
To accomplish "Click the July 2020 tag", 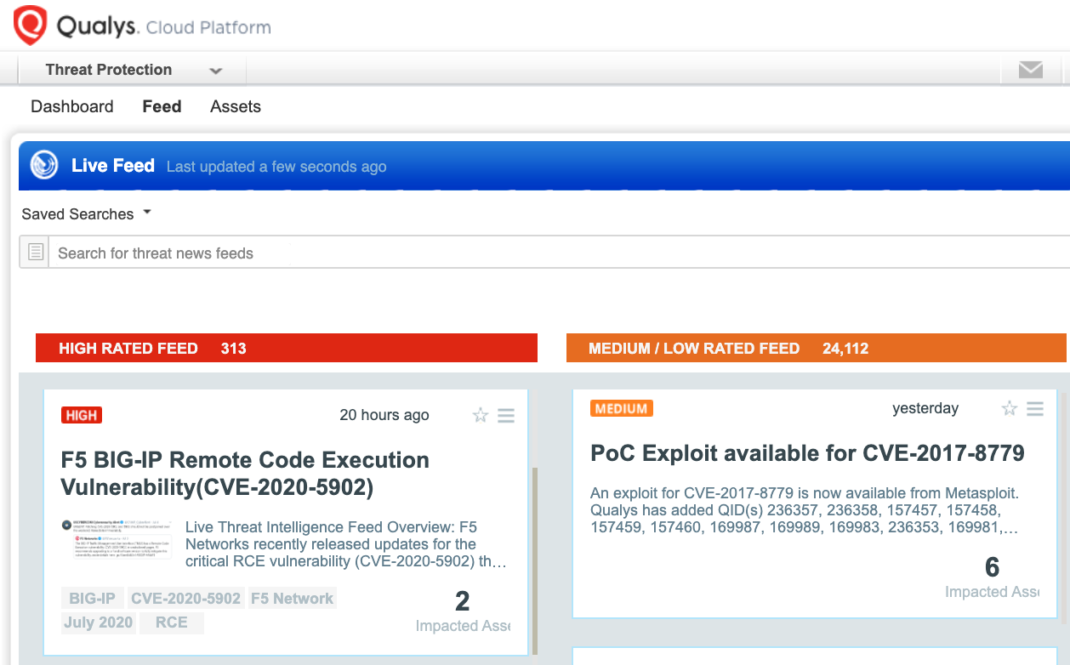I will pyautogui.click(x=98, y=623).
